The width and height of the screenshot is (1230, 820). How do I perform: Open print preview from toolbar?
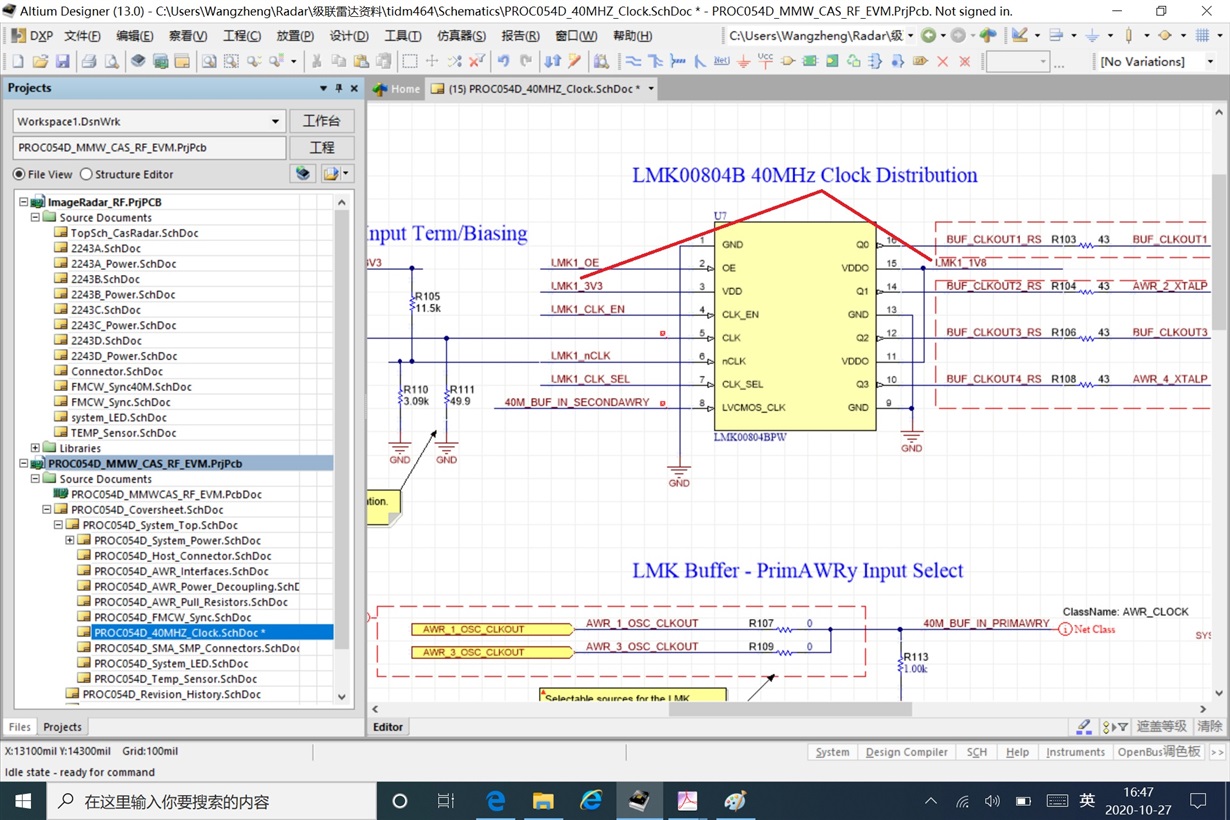pos(110,61)
